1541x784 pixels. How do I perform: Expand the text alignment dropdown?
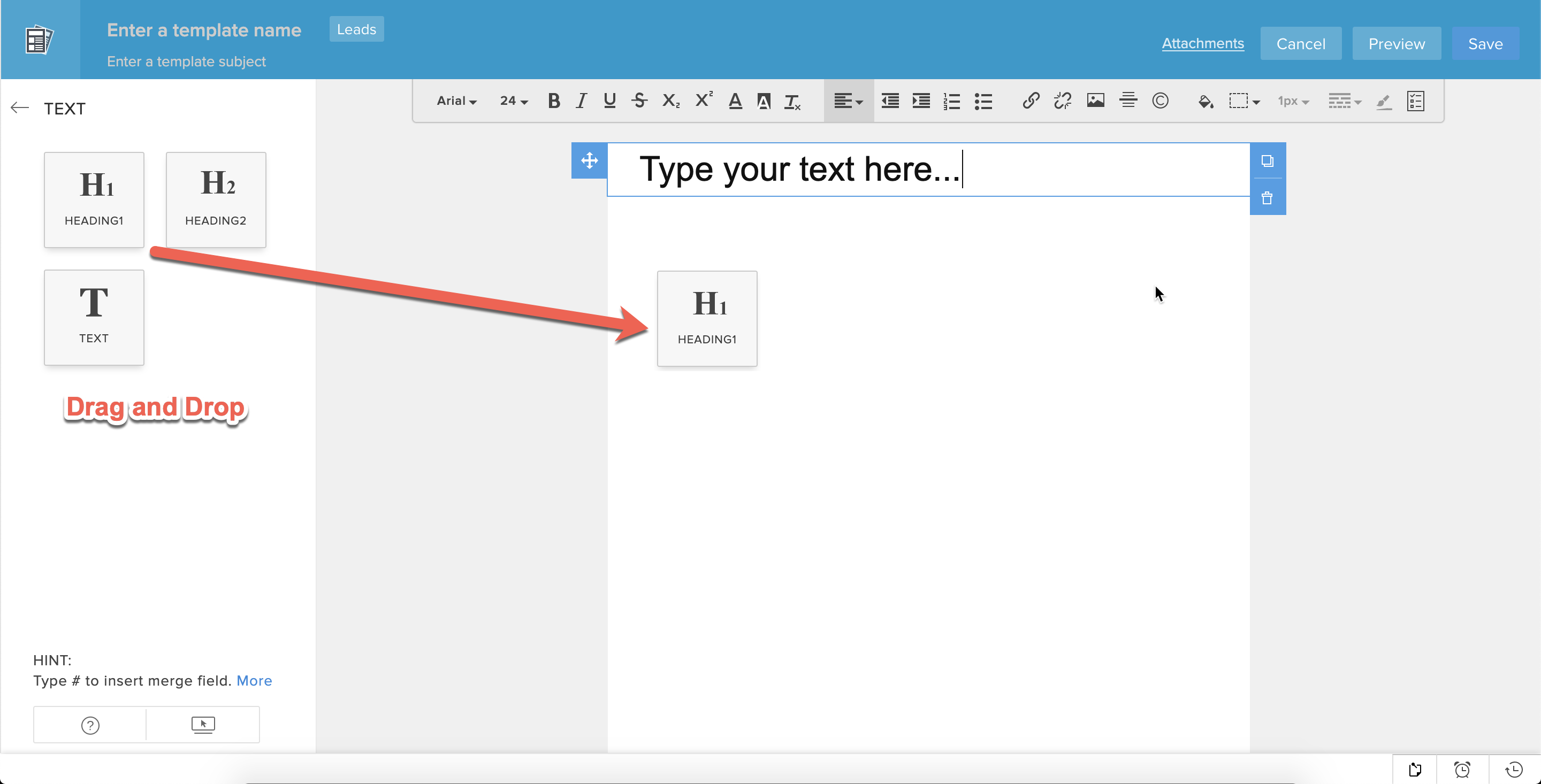click(x=848, y=101)
